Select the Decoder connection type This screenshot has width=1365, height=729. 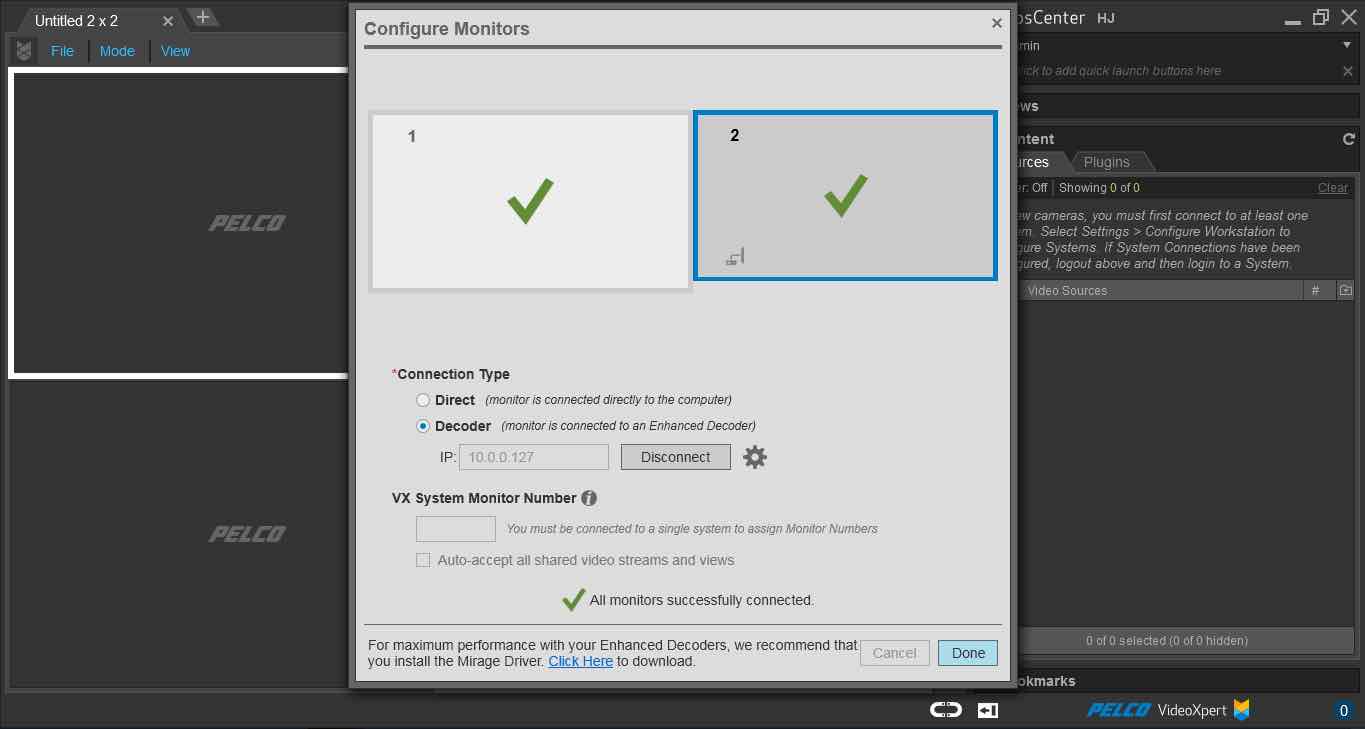(x=423, y=425)
